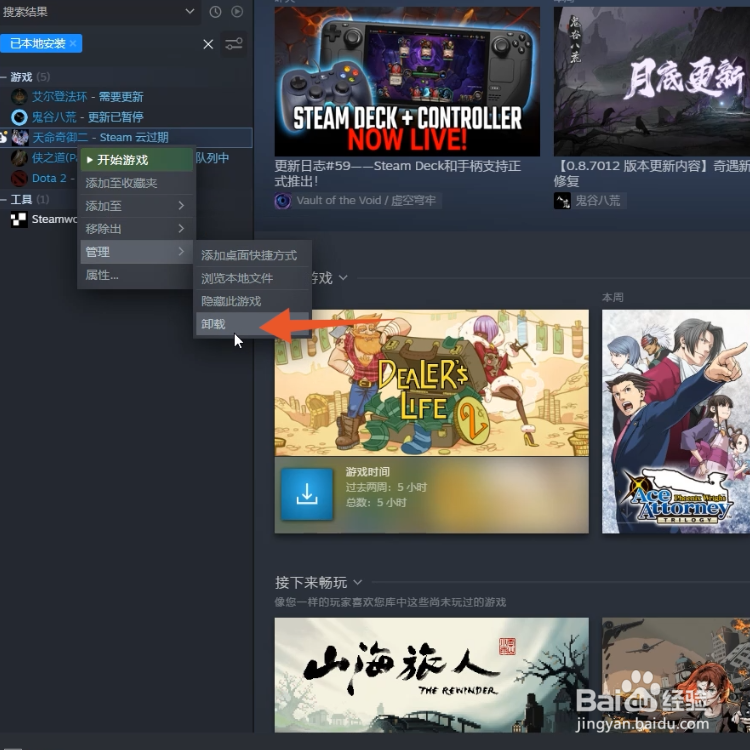This screenshot has width=750, height=750.
Task: Open the 管理 submenu entry
Action: click(137, 252)
